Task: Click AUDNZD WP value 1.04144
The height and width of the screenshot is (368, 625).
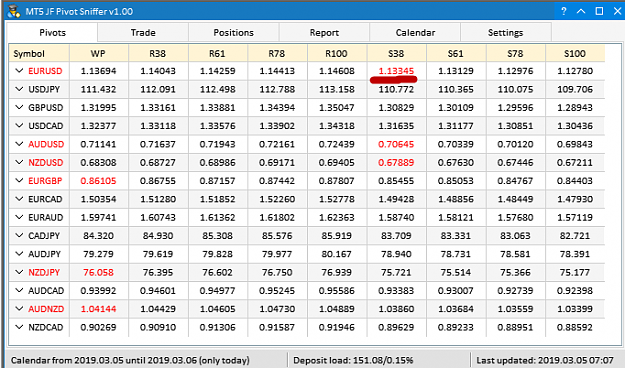Action: pyautogui.click(x=98, y=309)
